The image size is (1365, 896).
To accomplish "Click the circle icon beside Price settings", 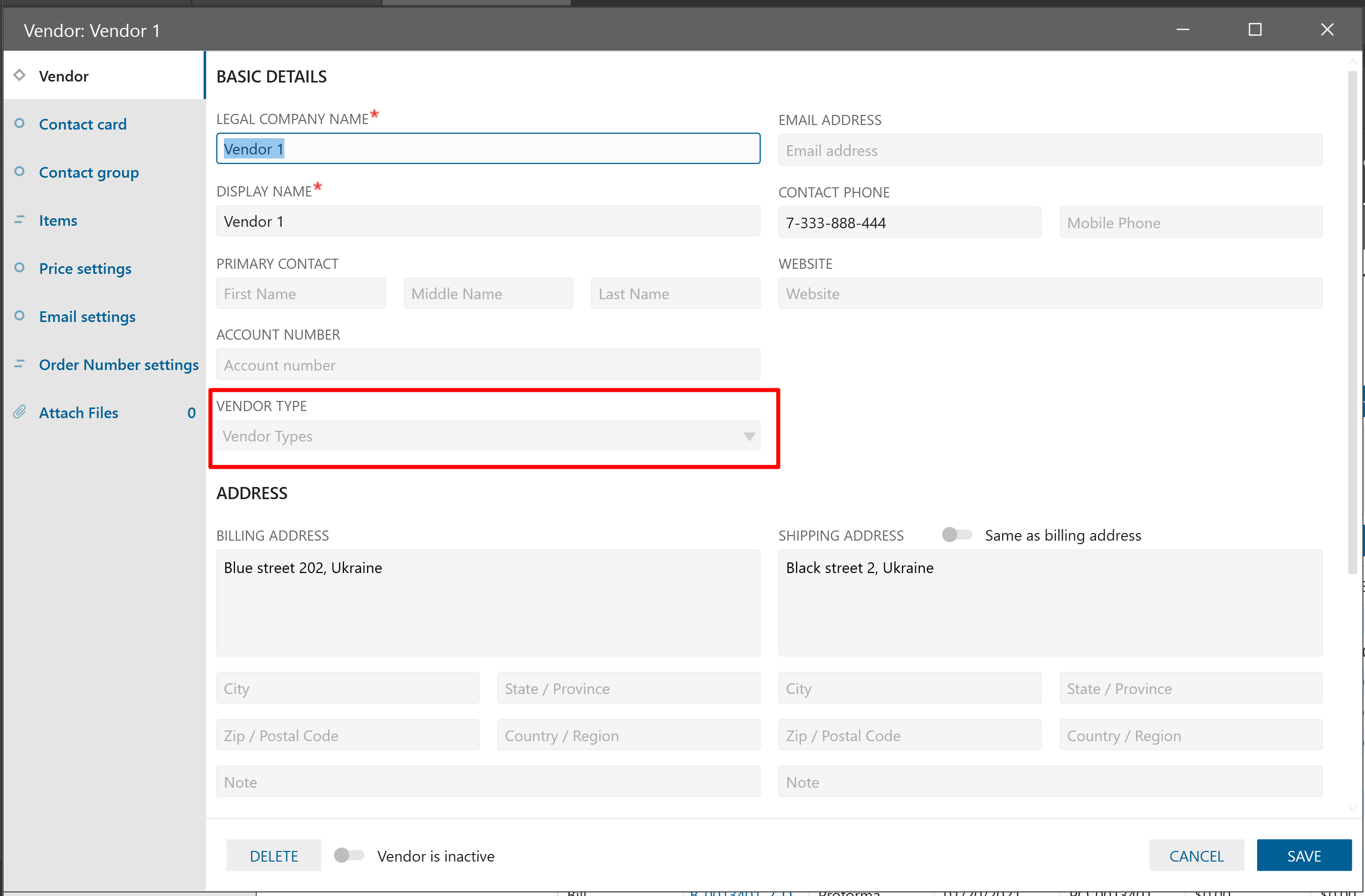I will (x=19, y=268).
